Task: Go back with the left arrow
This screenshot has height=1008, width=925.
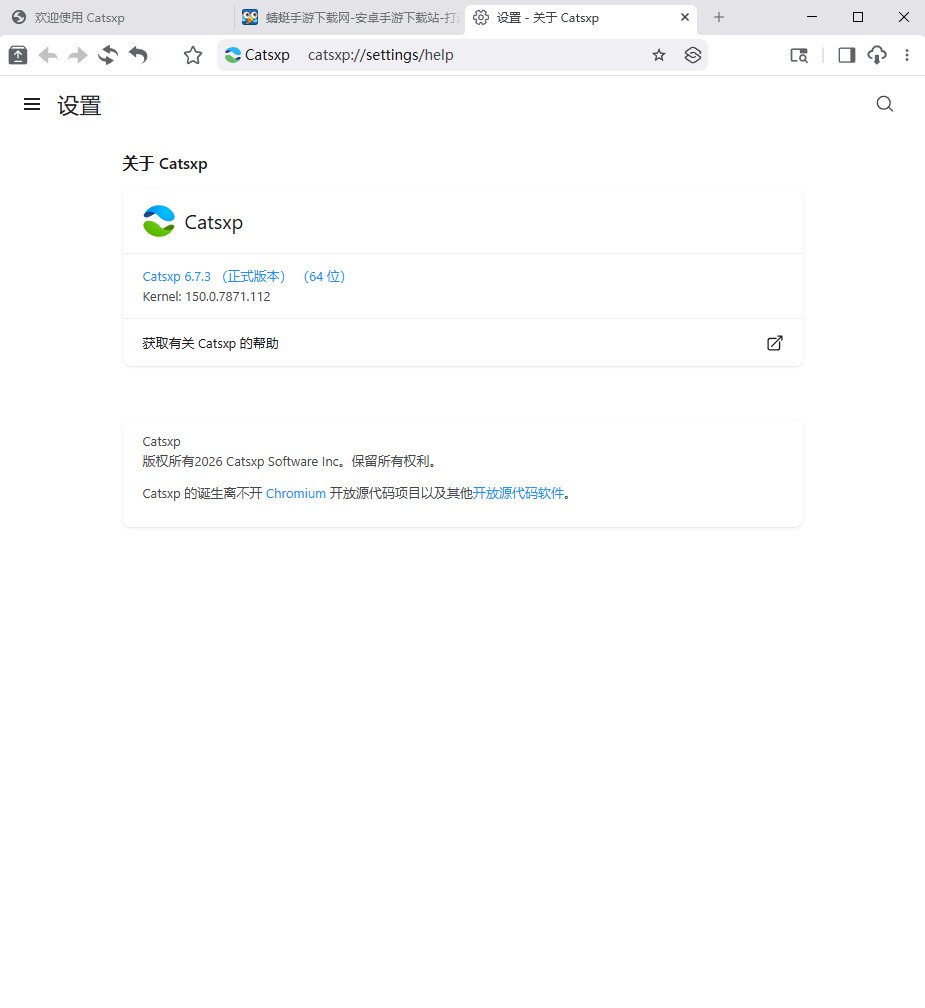Action: tap(48, 55)
